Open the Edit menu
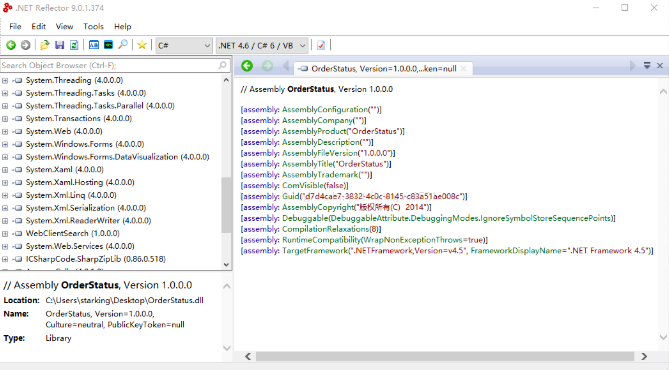669x370 pixels. click(x=38, y=26)
